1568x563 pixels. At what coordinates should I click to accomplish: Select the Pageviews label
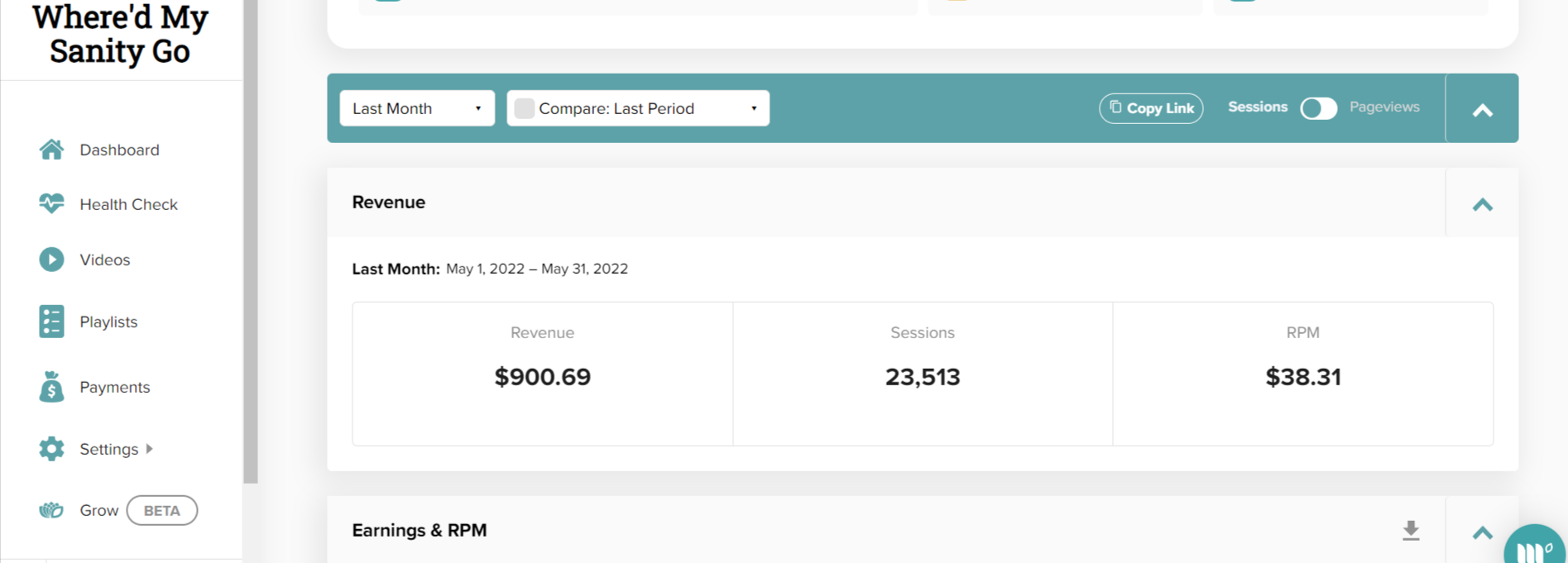click(x=1384, y=107)
